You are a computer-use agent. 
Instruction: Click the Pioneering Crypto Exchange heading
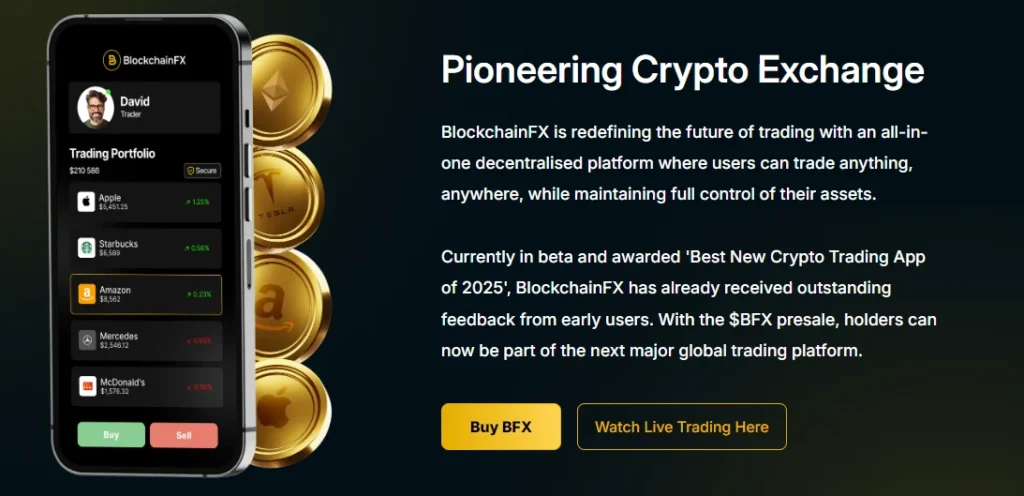(x=682, y=70)
